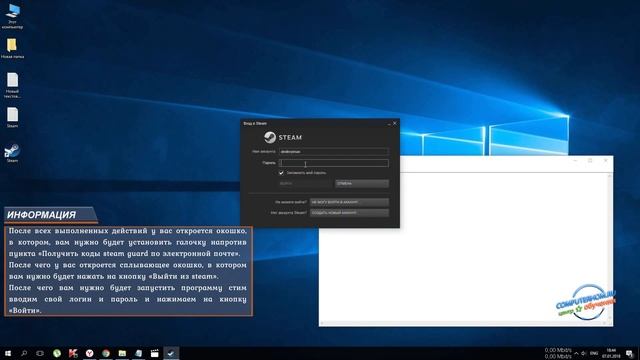This screenshot has width=640, height=360.
Task: Click the Cancel button in Steam login
Action: (x=362, y=184)
